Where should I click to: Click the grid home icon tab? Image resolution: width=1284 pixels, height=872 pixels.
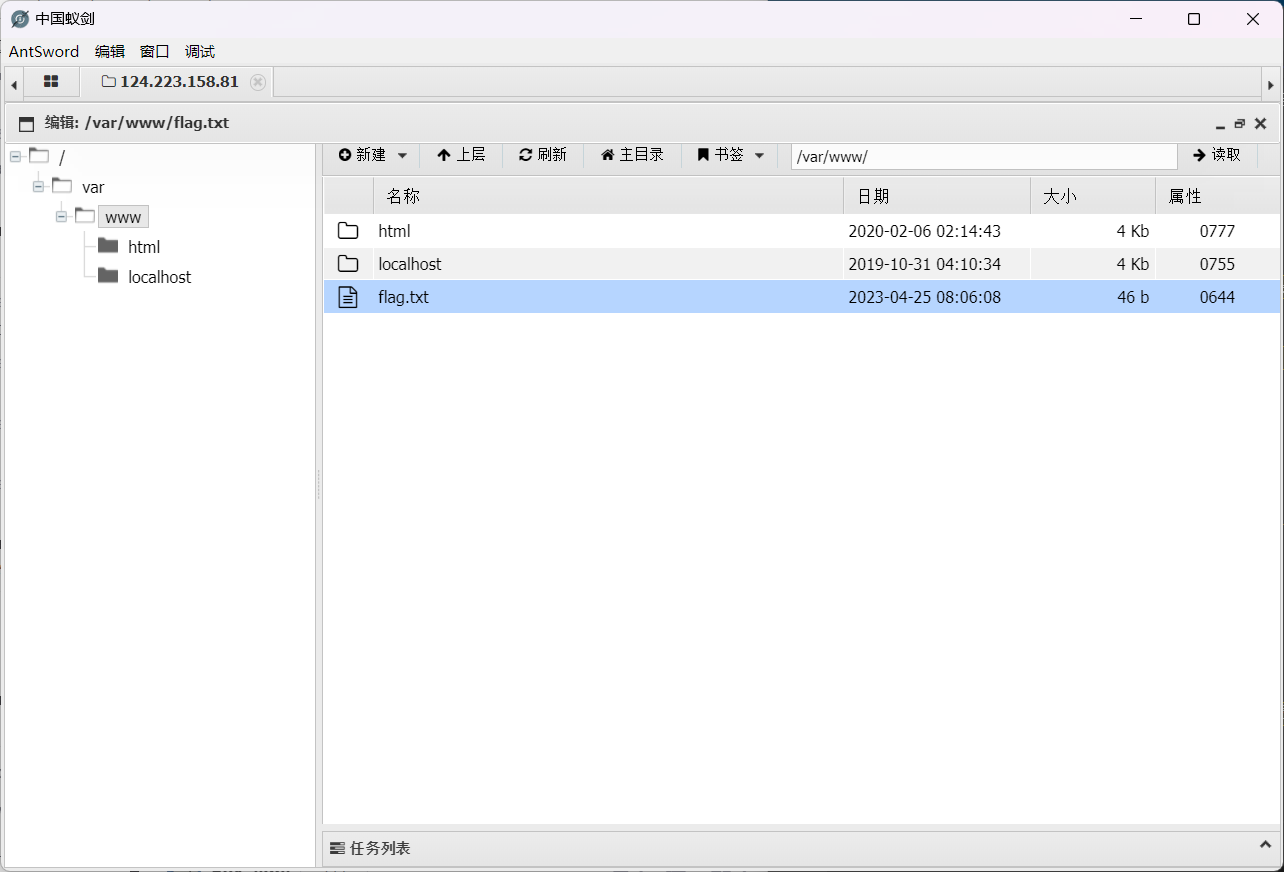50,82
